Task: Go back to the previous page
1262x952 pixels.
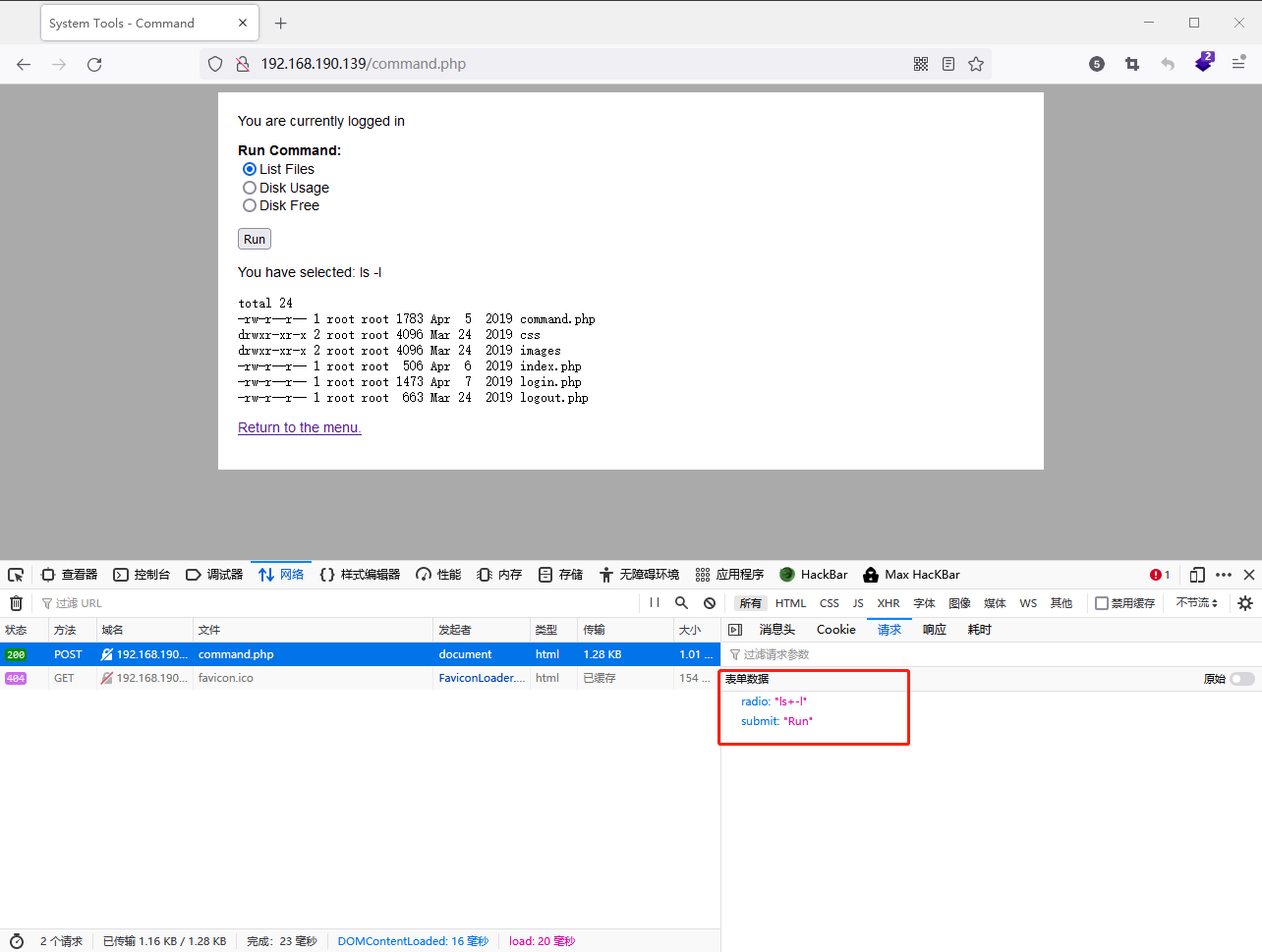Action: [24, 64]
